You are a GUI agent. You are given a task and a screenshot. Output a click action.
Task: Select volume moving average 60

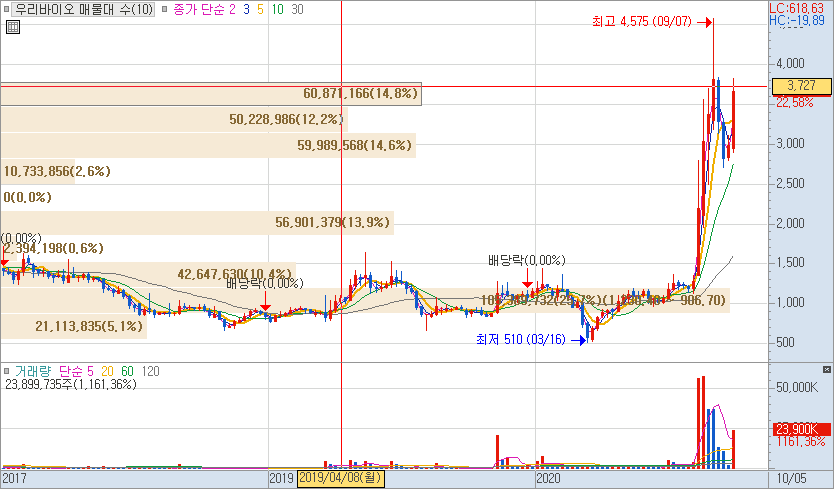tap(128, 371)
